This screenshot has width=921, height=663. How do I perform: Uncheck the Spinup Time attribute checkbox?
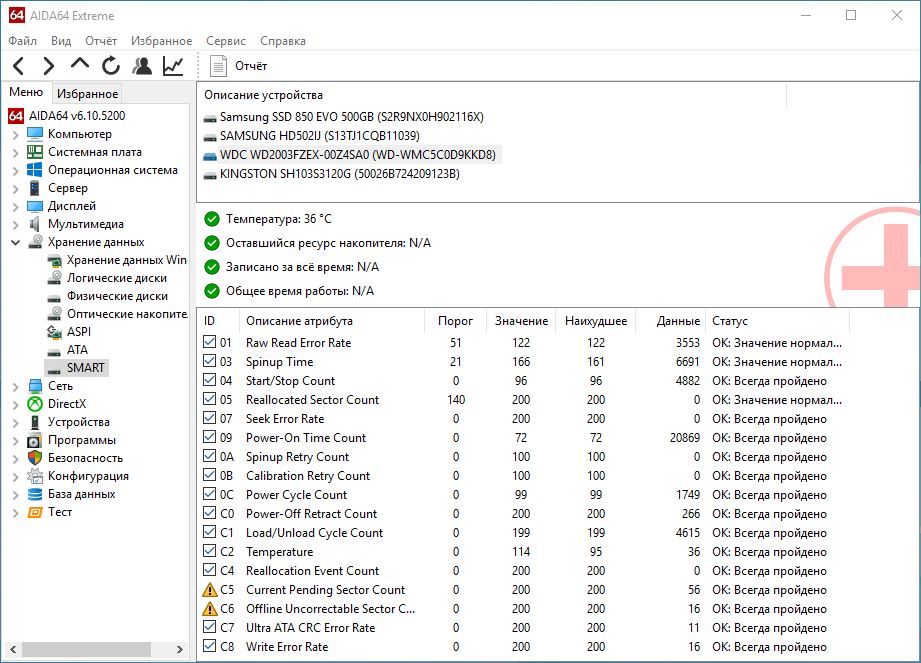(x=209, y=361)
